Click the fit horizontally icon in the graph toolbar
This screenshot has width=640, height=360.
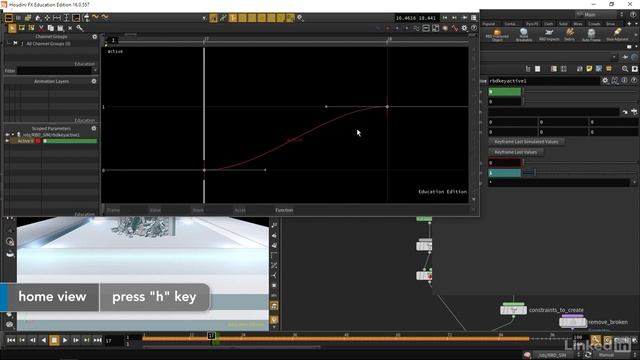(x=57, y=18)
